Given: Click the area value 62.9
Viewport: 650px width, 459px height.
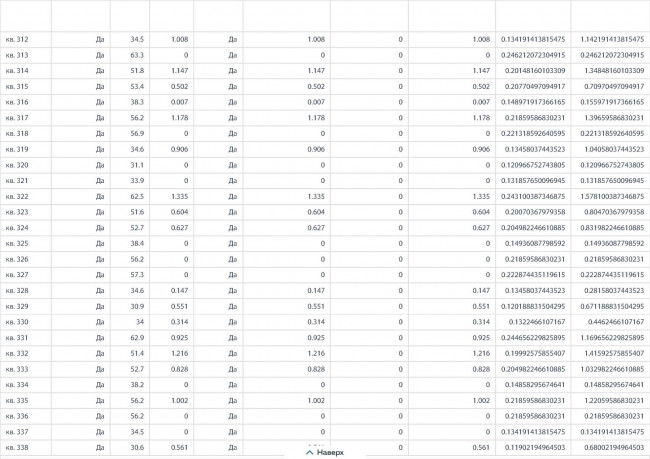Looking at the screenshot, I should tap(137, 338).
